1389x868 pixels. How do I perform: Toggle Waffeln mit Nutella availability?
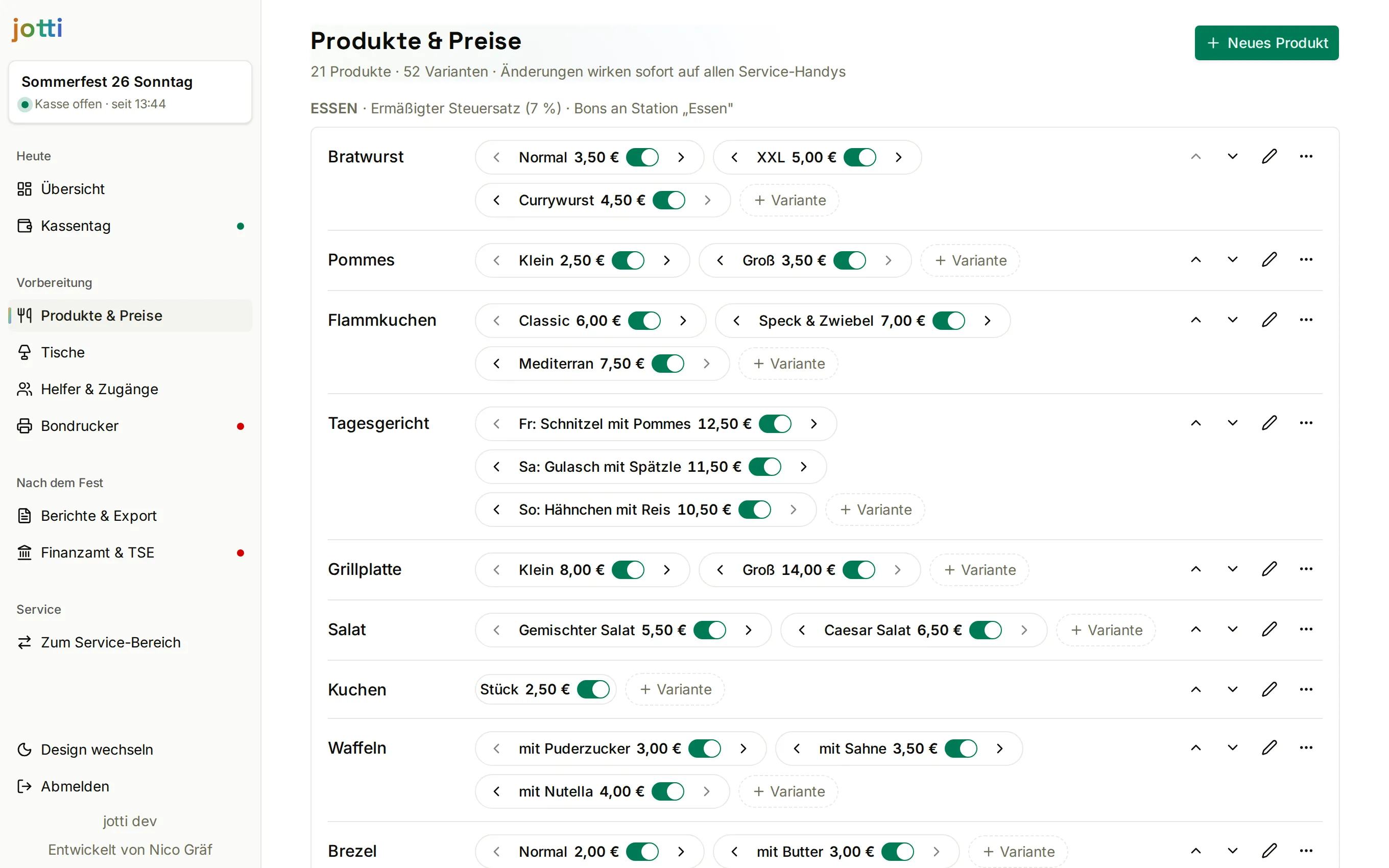coord(667,791)
